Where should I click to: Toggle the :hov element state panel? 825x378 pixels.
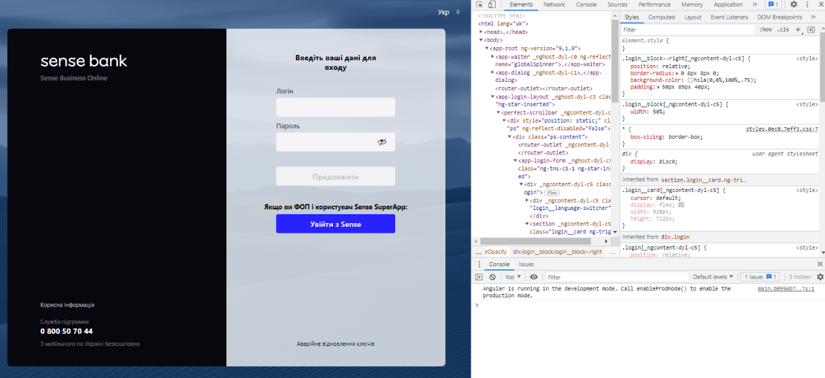coord(765,30)
